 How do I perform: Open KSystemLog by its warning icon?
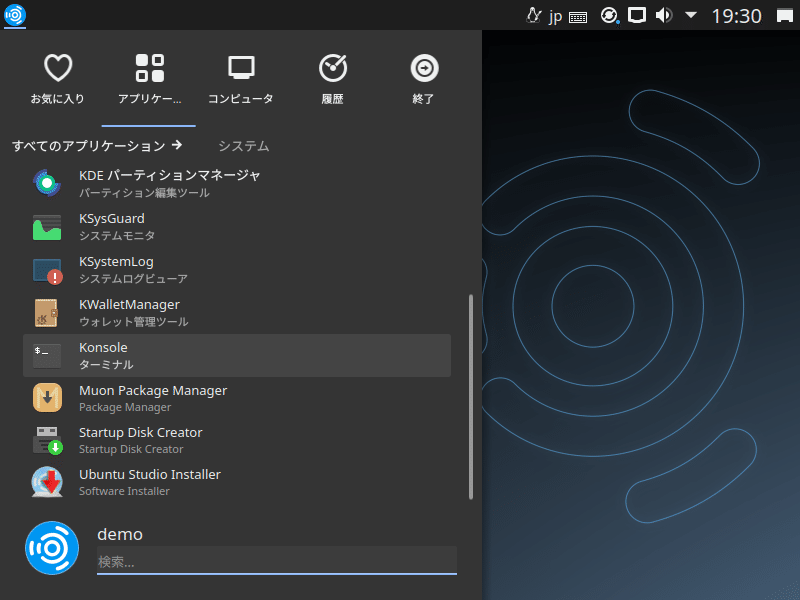click(47, 270)
